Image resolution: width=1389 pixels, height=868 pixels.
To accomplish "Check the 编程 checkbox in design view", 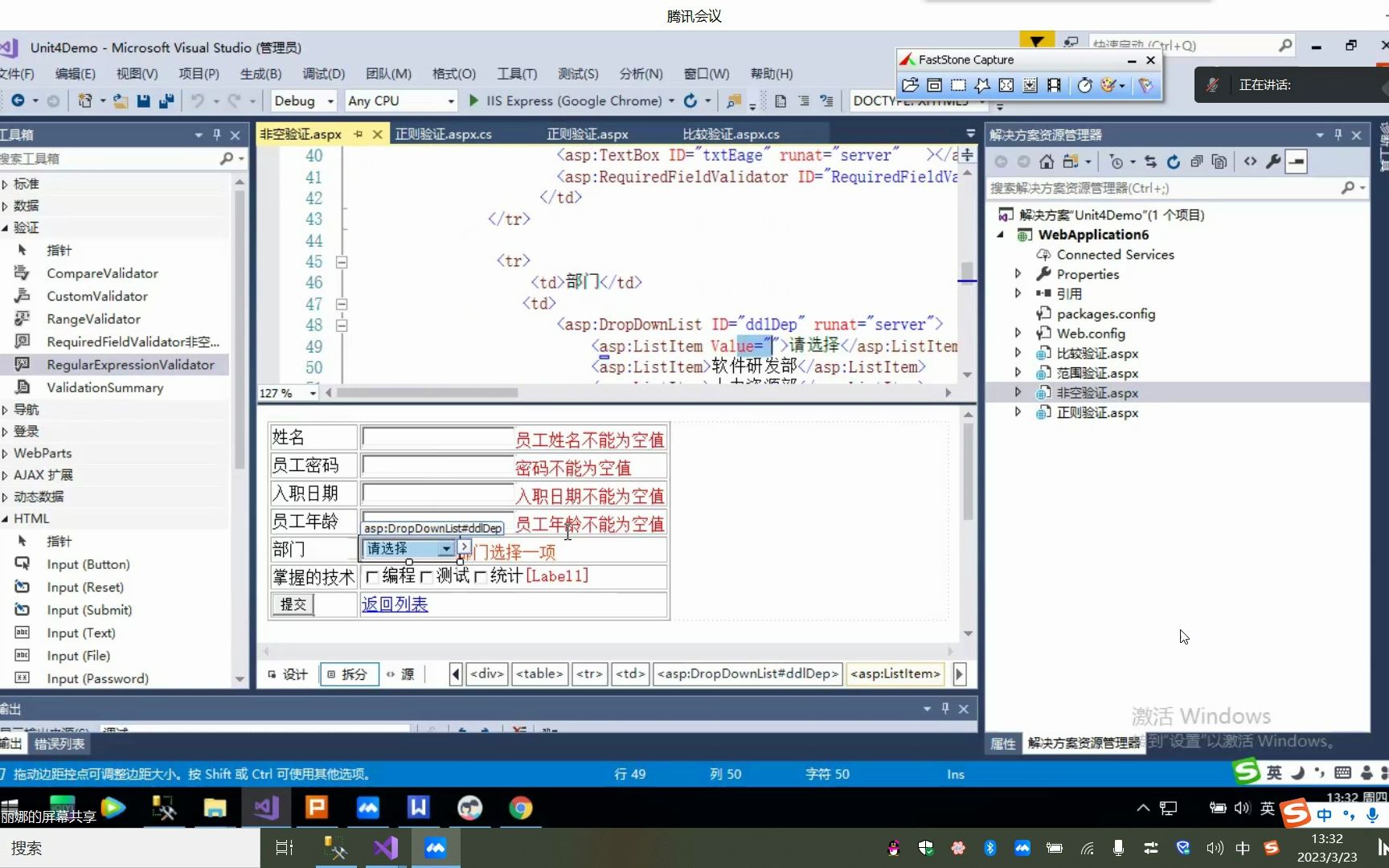I will click(371, 577).
